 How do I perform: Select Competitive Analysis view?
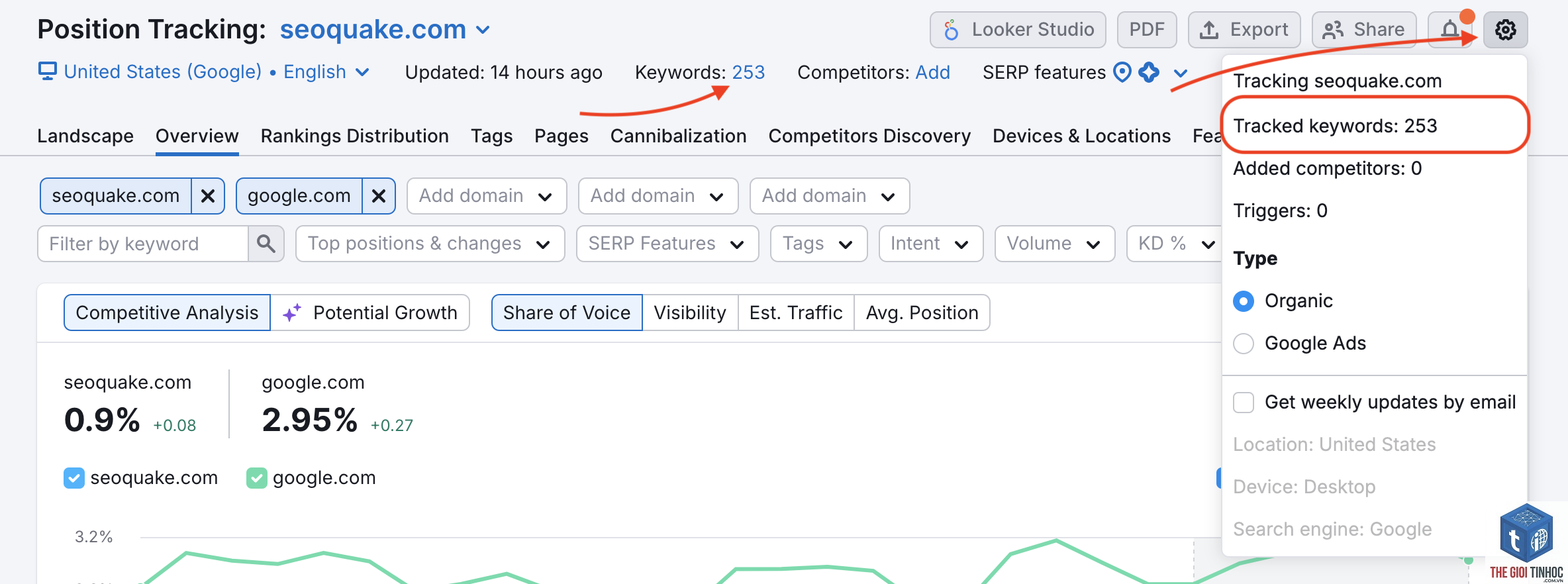tap(167, 313)
